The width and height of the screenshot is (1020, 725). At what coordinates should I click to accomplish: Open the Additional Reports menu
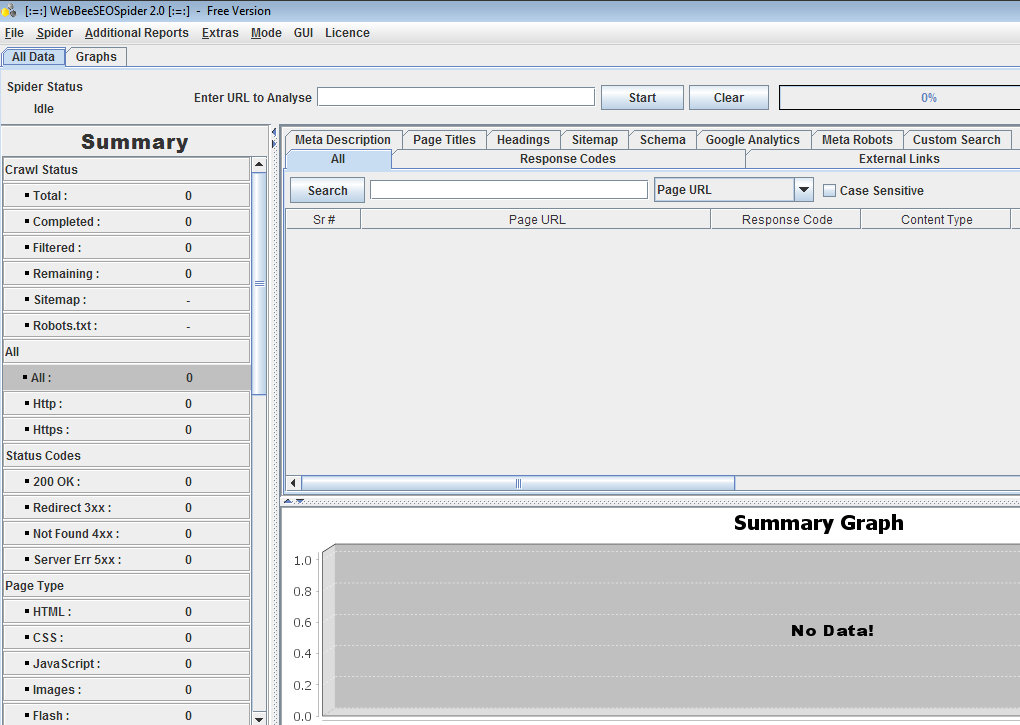click(137, 33)
